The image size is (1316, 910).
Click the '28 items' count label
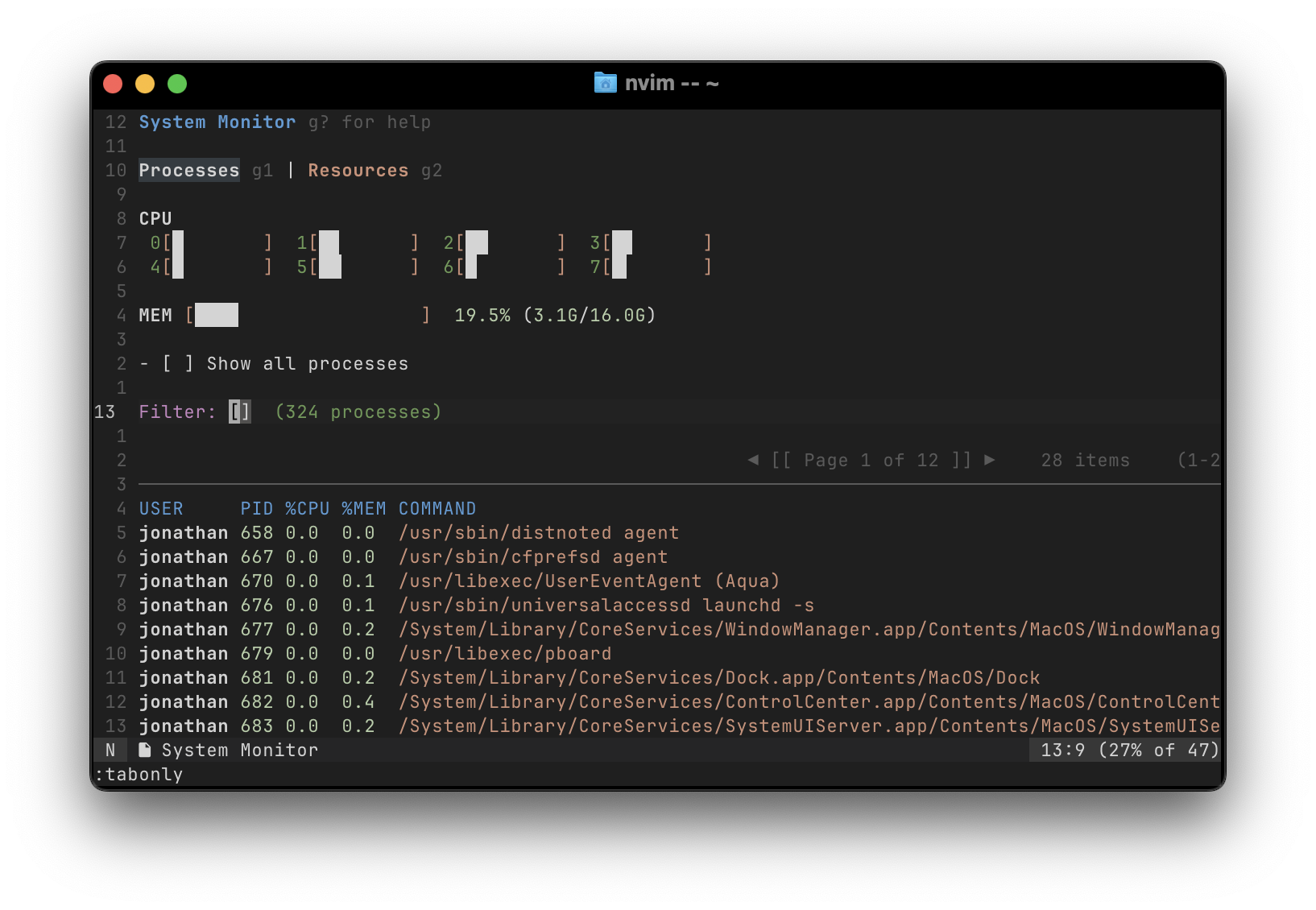point(1085,460)
